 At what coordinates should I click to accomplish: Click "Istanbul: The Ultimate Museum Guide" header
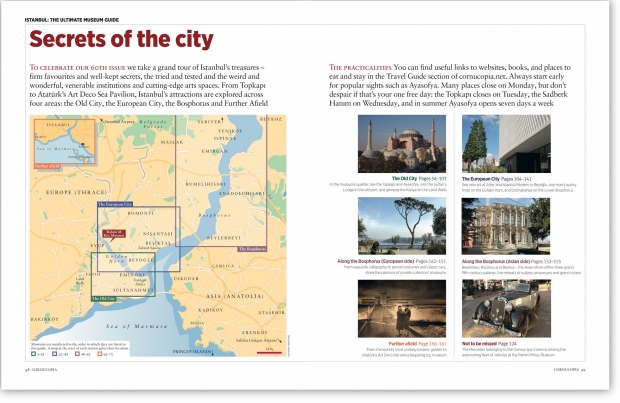pyautogui.click(x=73, y=17)
